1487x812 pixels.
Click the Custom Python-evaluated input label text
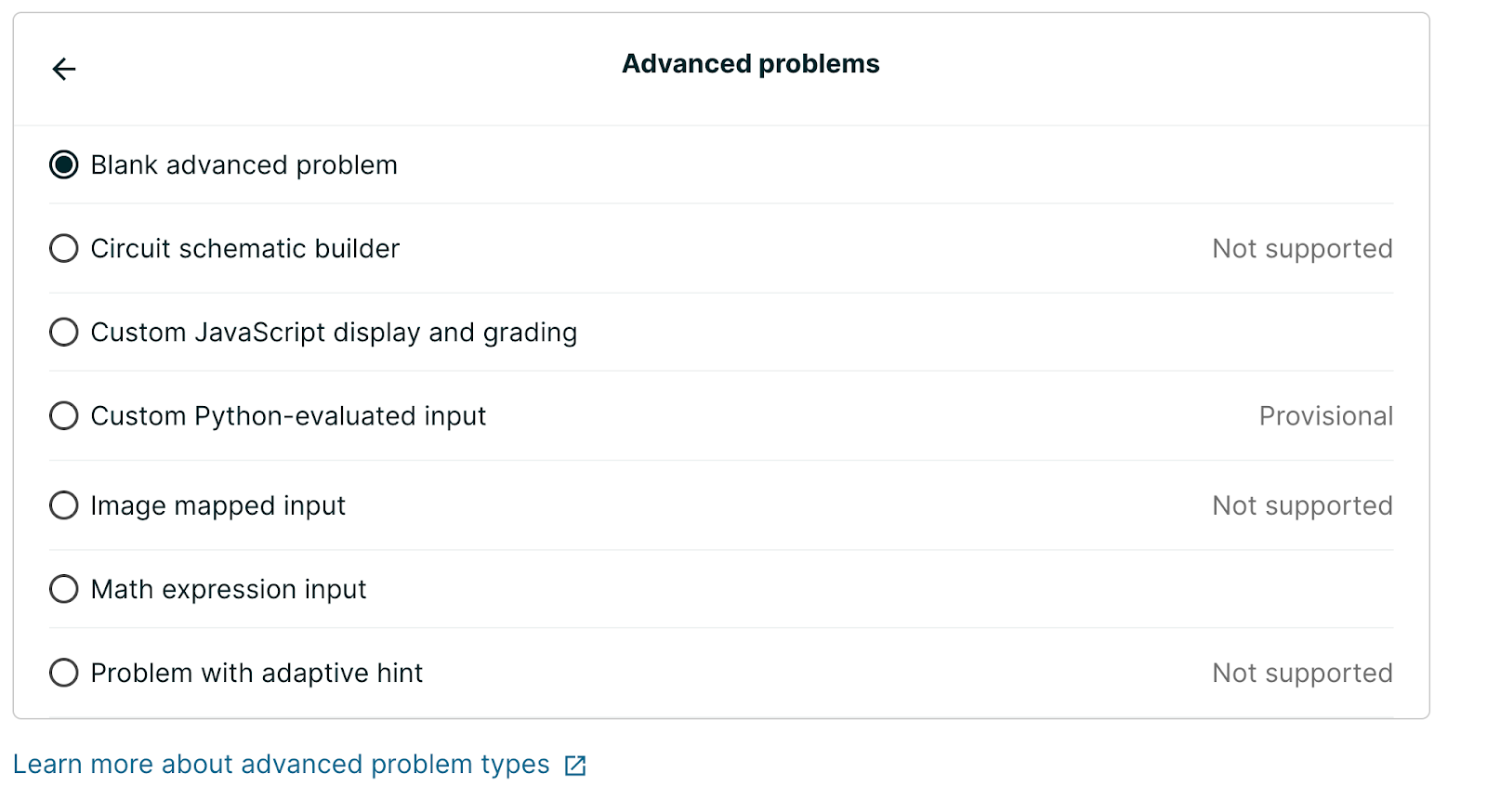point(288,416)
